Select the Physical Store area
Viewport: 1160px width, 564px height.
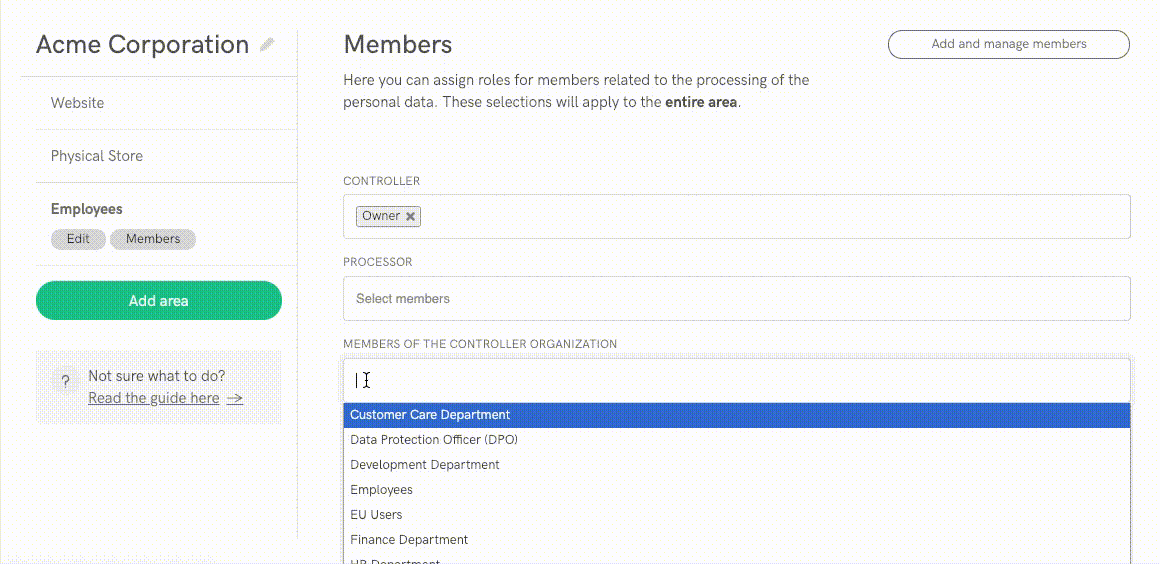(x=97, y=156)
